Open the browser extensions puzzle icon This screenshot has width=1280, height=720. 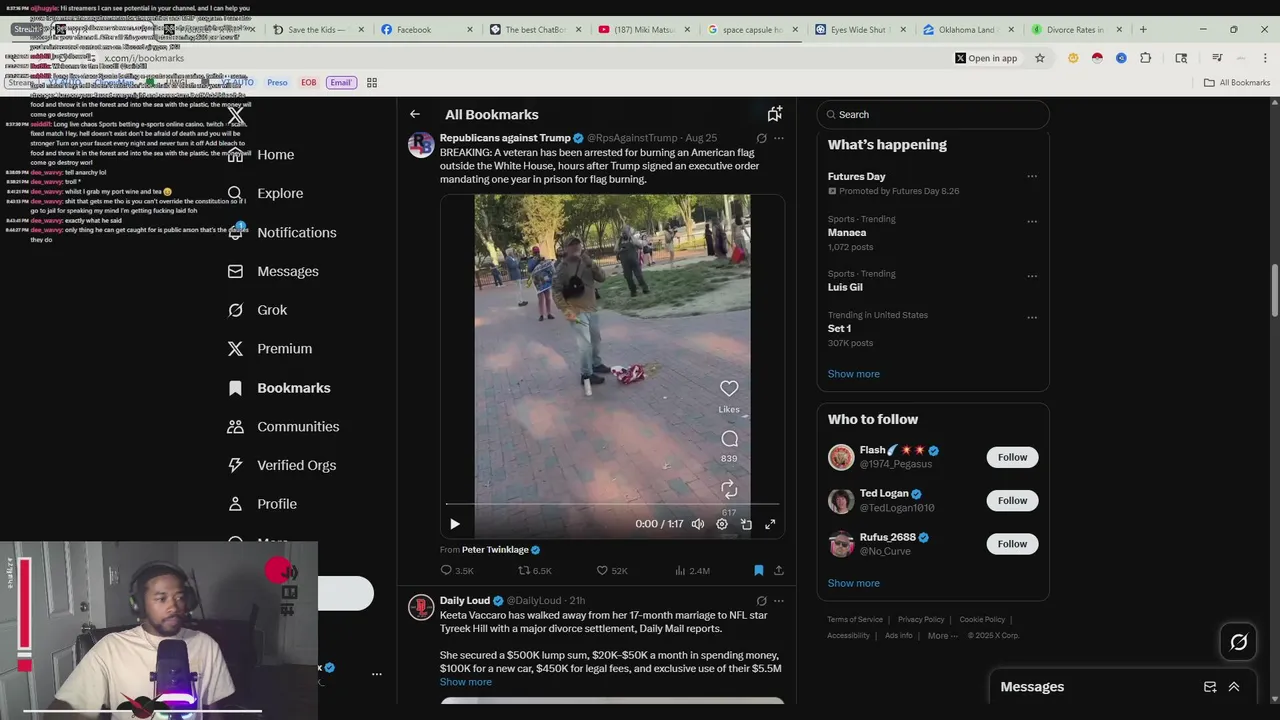coord(1145,58)
